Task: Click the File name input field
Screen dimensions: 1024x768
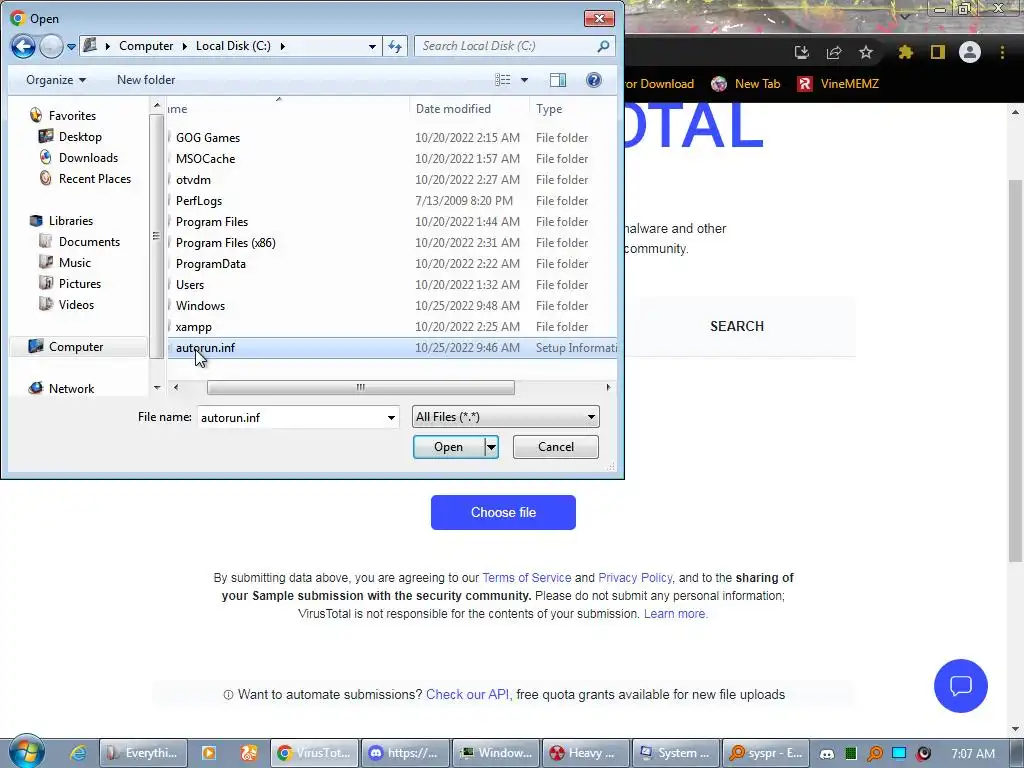Action: tap(291, 417)
